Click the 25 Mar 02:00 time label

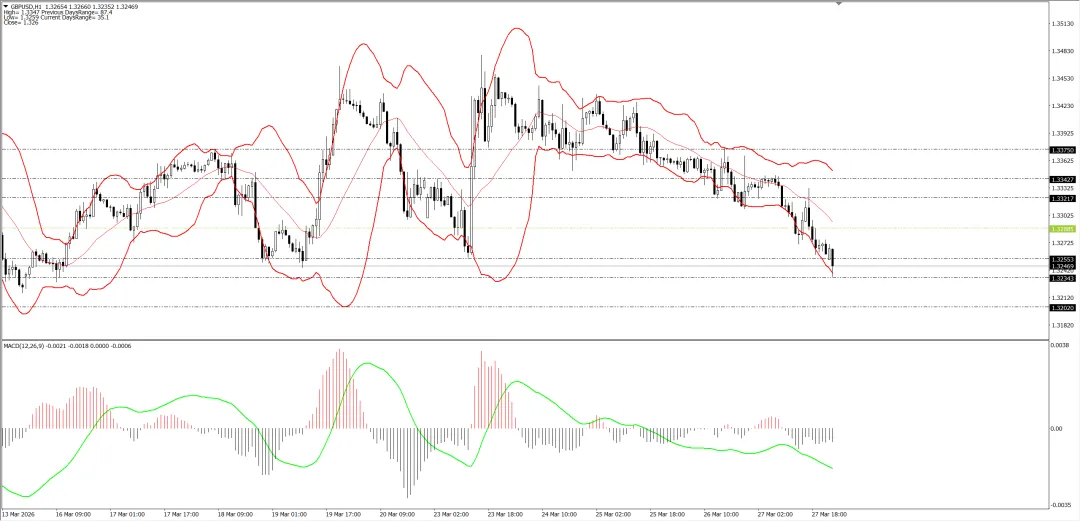coord(614,514)
